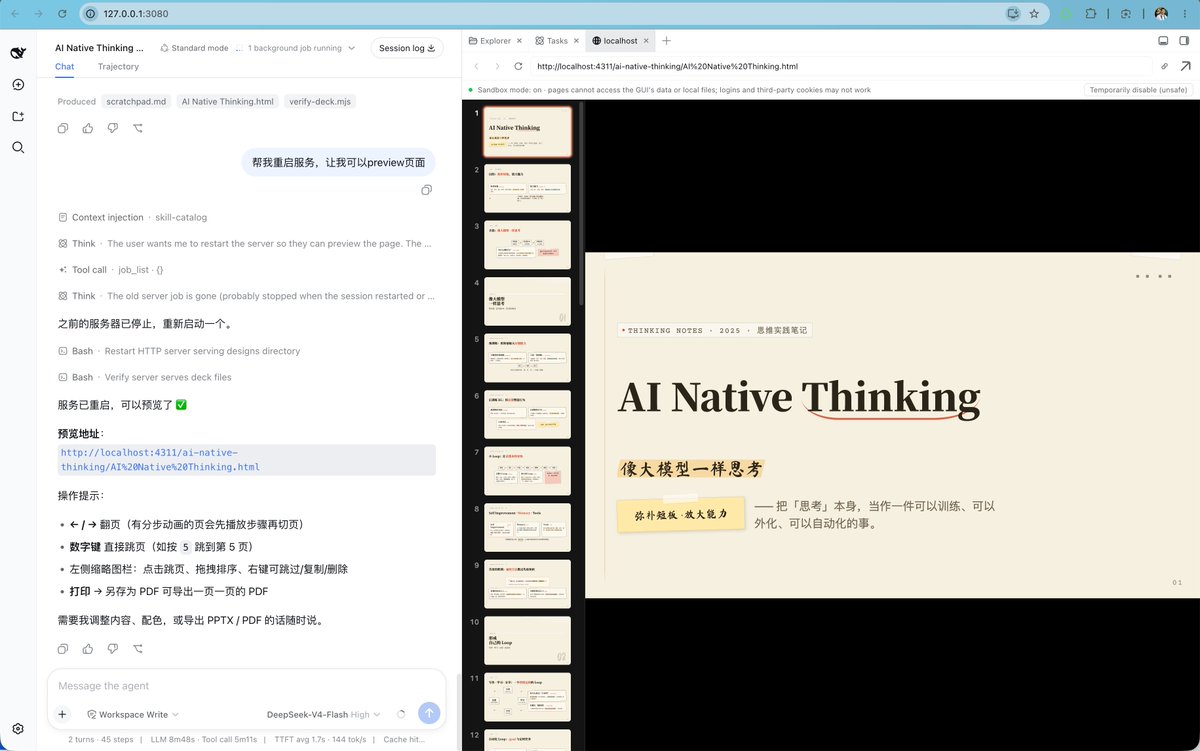
Task: Close the localhost tab
Action: click(647, 41)
